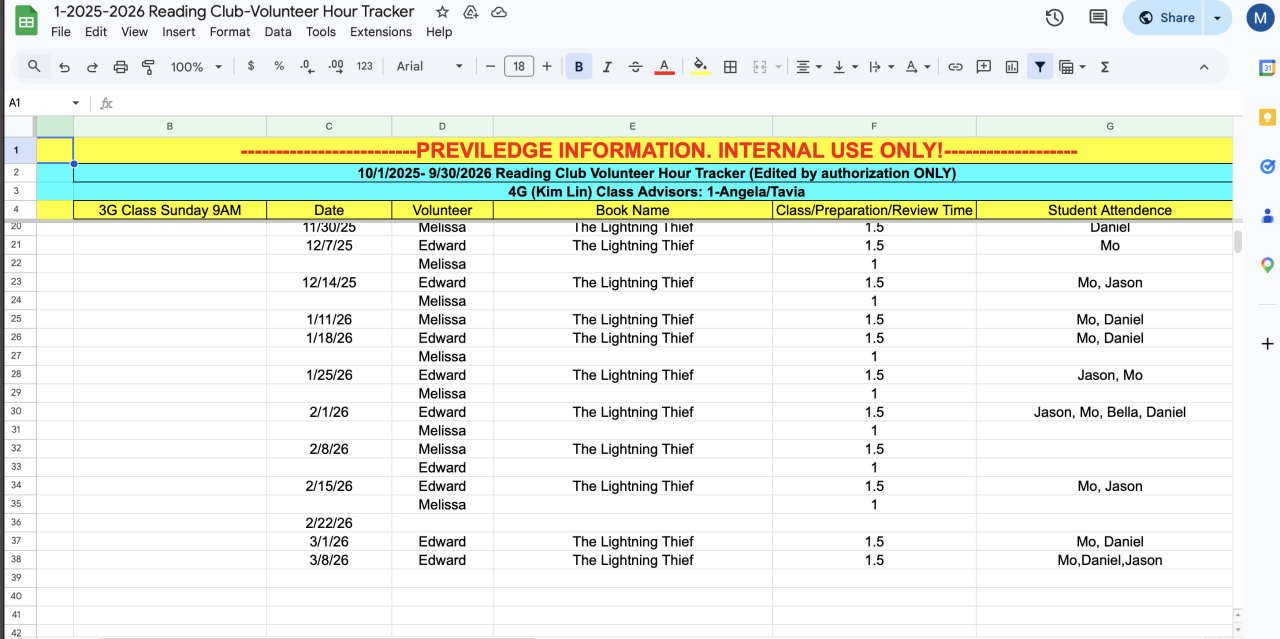Screen dimensions: 1280x639
Task: Toggle italic formatting
Action: 607,67
